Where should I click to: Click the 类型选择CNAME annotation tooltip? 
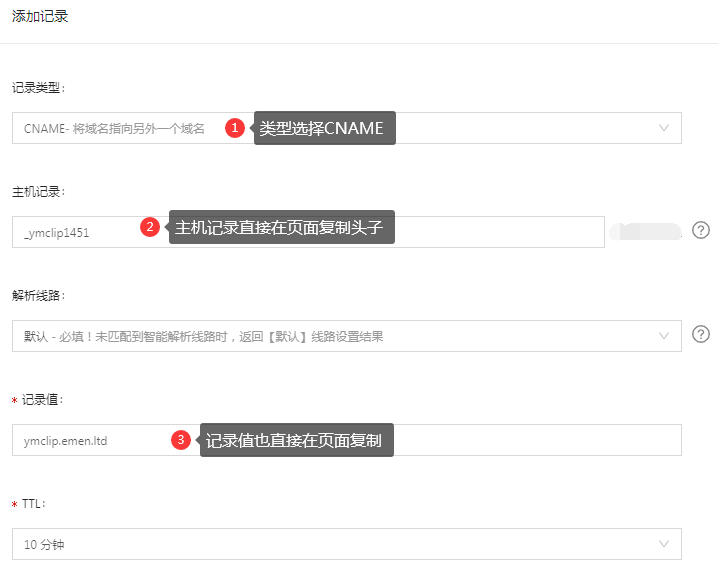point(324,128)
